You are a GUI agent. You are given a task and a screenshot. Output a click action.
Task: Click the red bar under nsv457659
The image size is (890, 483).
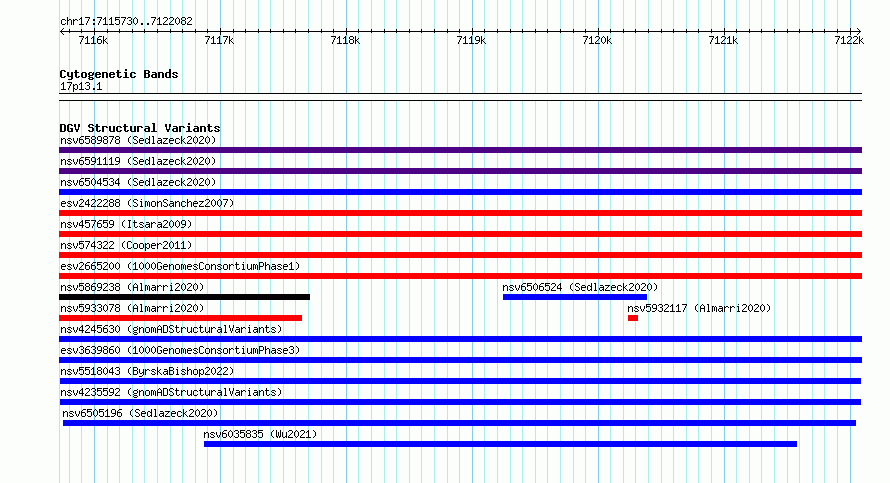coord(460,234)
